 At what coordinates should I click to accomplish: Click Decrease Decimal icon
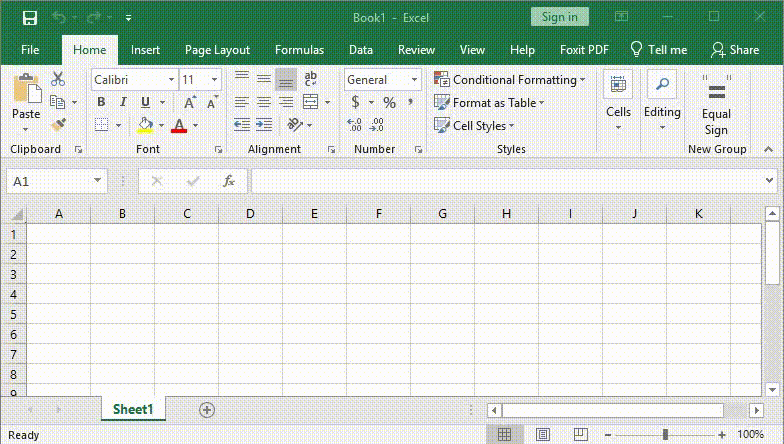coord(376,124)
